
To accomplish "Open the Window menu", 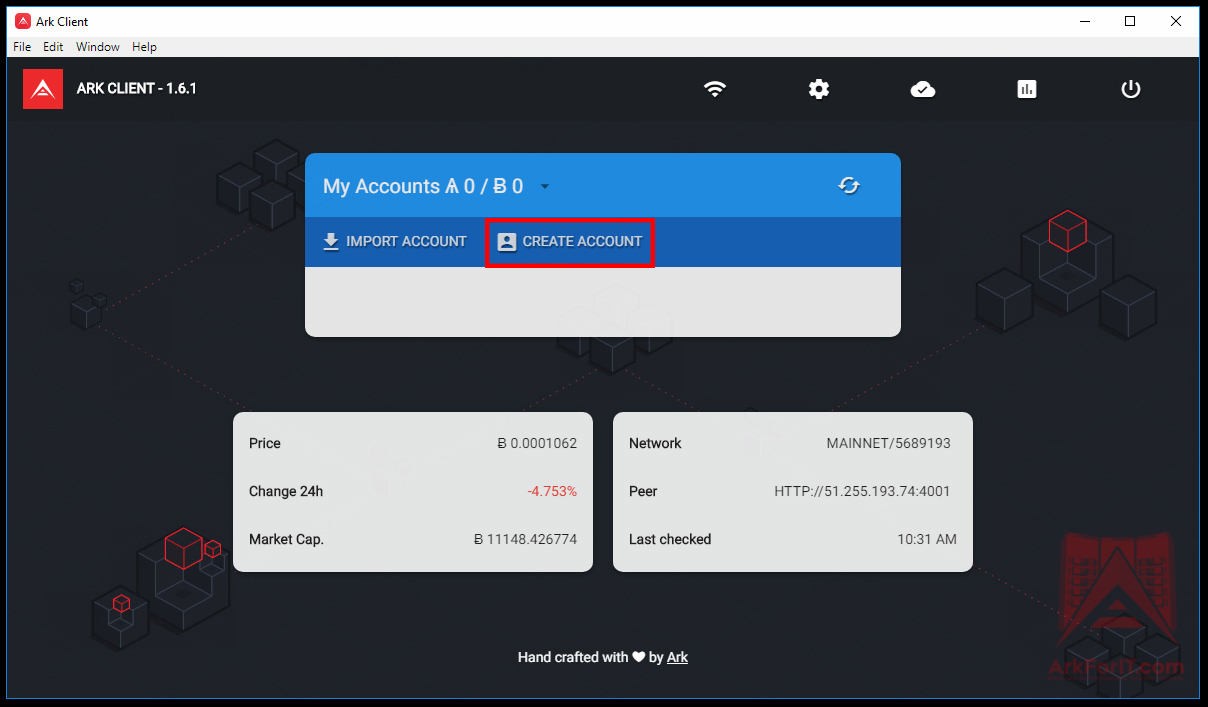I will 98,47.
